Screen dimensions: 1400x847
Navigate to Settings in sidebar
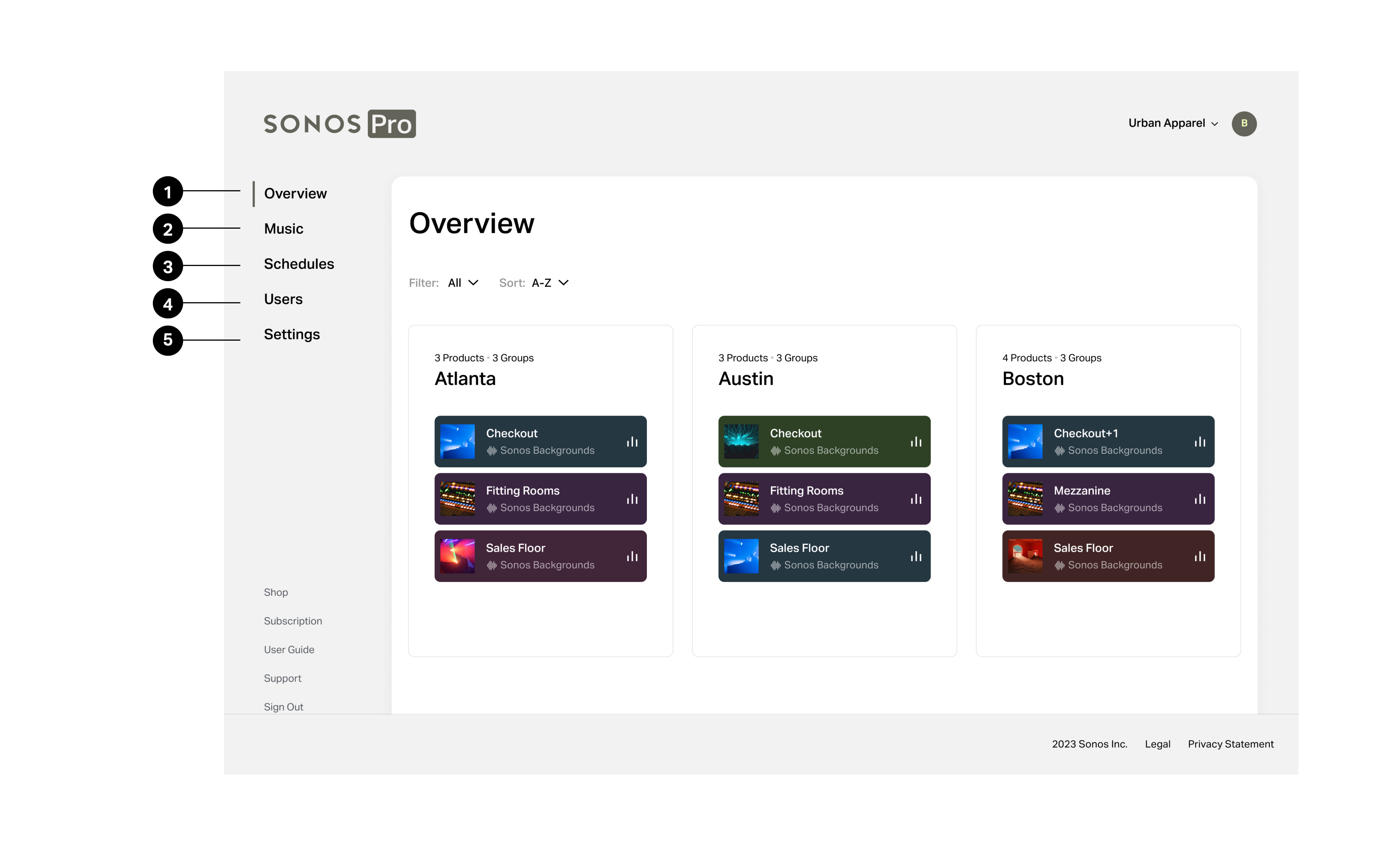click(x=291, y=335)
